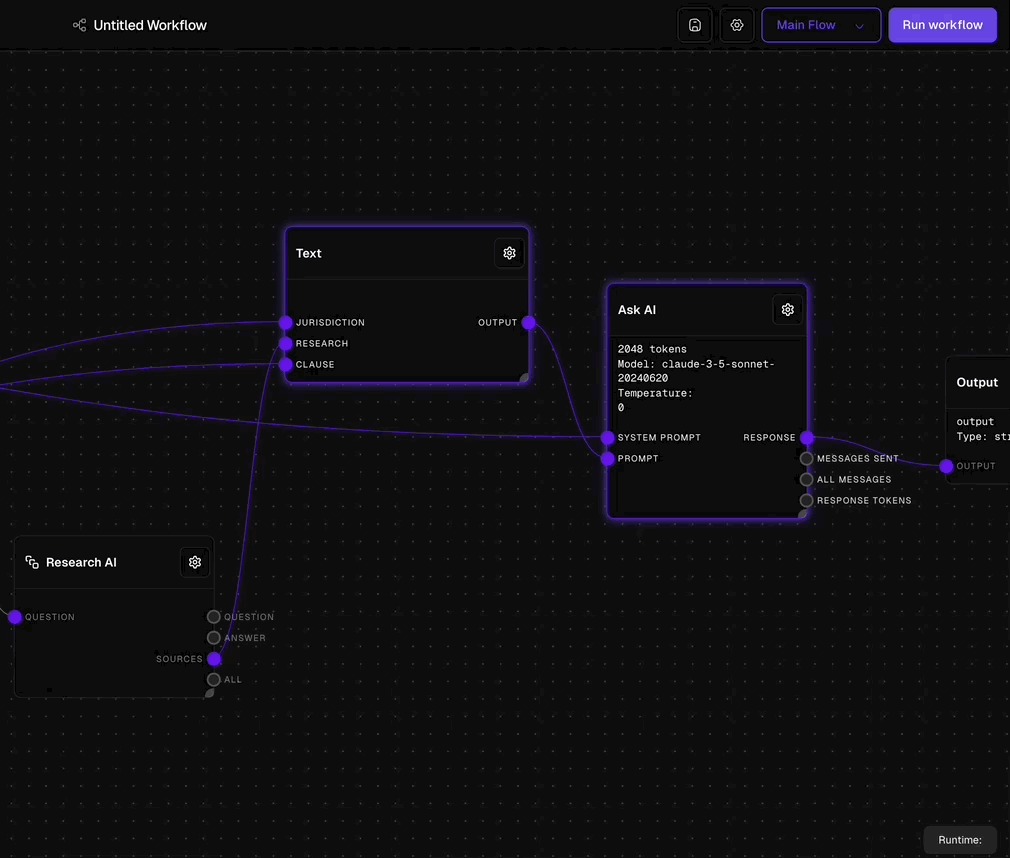Viewport: 1010px width, 858px height.
Task: Click the save icon in the top toolbar
Action: [x=694, y=24]
